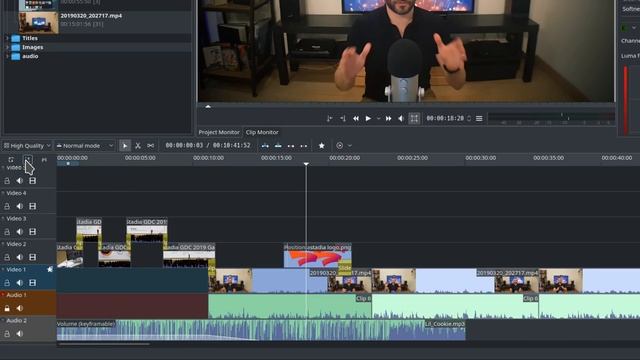Mute the Audio 2 track
Image resolution: width=640 pixels, height=360 pixels.
(x=20, y=333)
